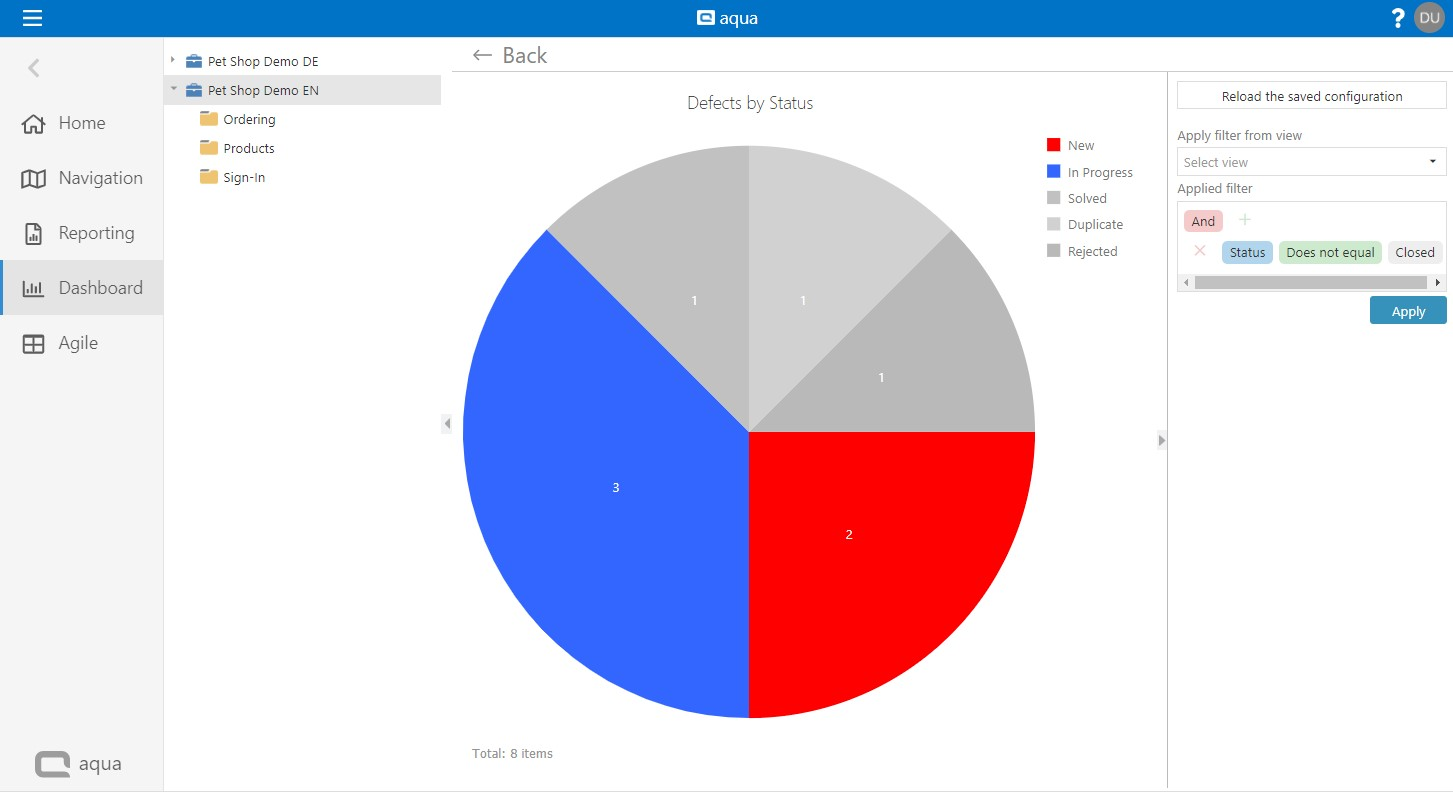Click the aqua logo in the header
This screenshot has width=1453, height=793.
click(727, 18)
